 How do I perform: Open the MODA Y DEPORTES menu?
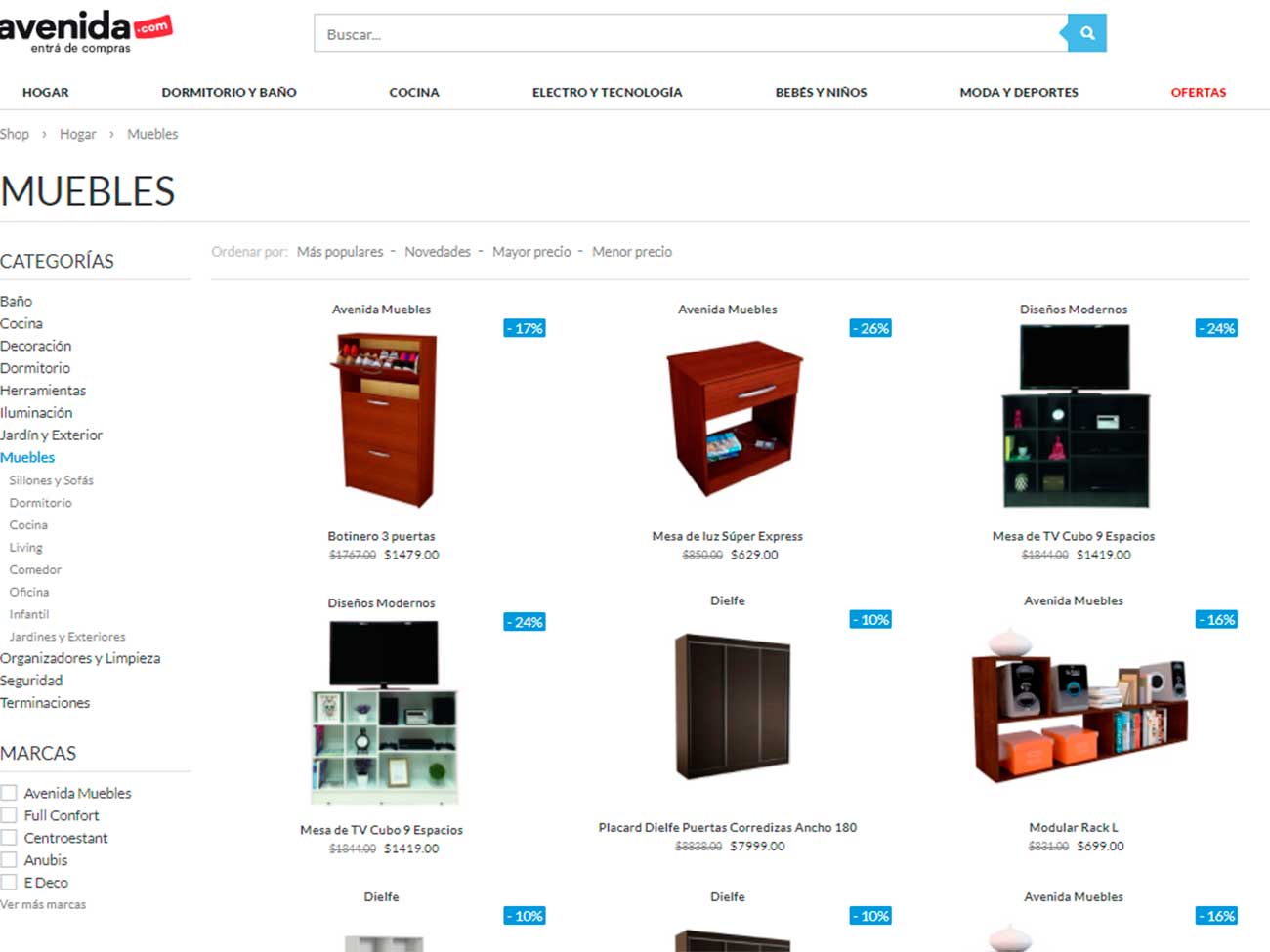tap(1019, 92)
